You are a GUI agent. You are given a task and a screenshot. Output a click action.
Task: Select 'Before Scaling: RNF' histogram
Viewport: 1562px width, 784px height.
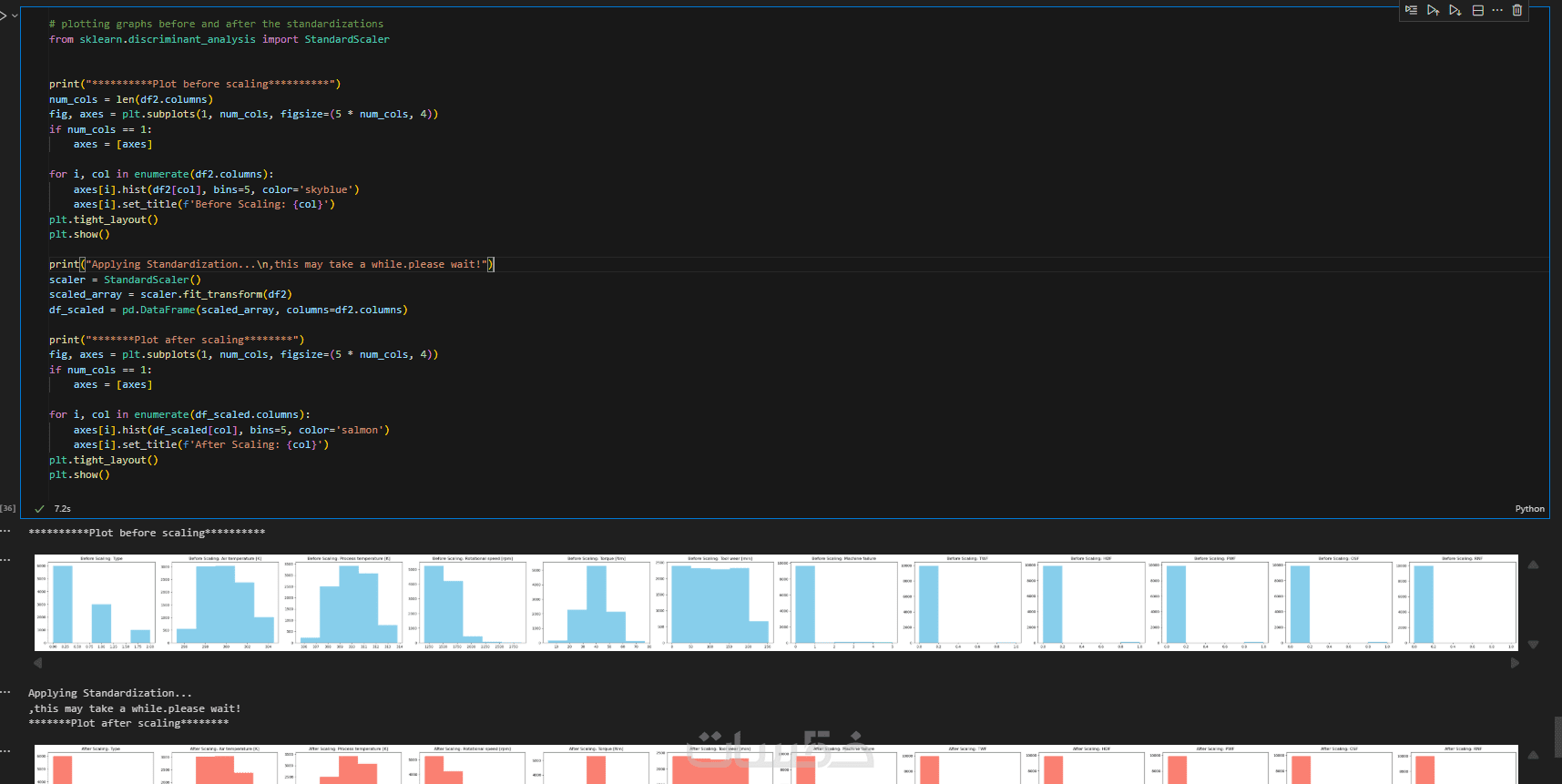point(1458,602)
